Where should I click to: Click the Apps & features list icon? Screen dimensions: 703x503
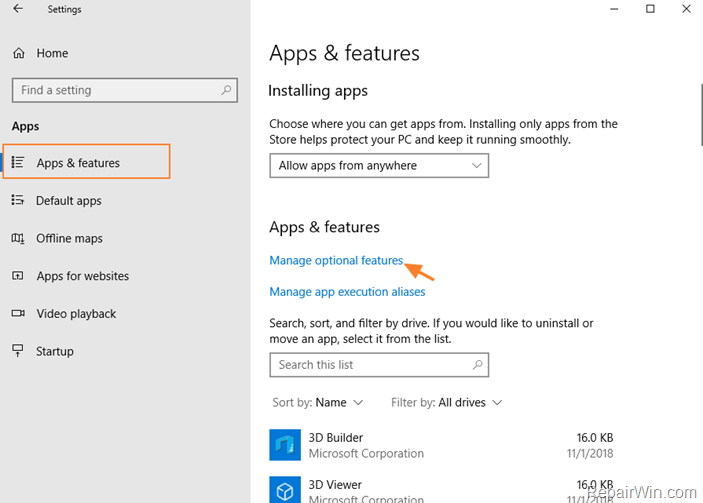pyautogui.click(x=18, y=162)
